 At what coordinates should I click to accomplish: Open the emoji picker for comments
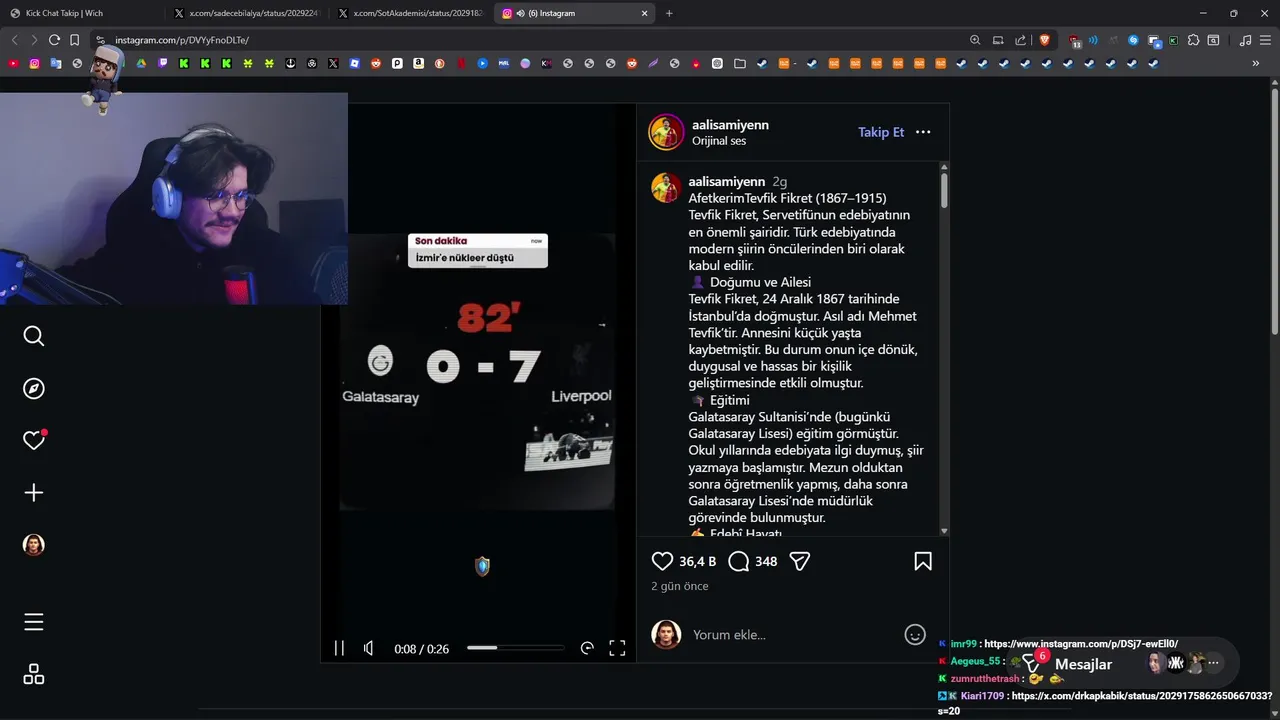click(x=914, y=634)
